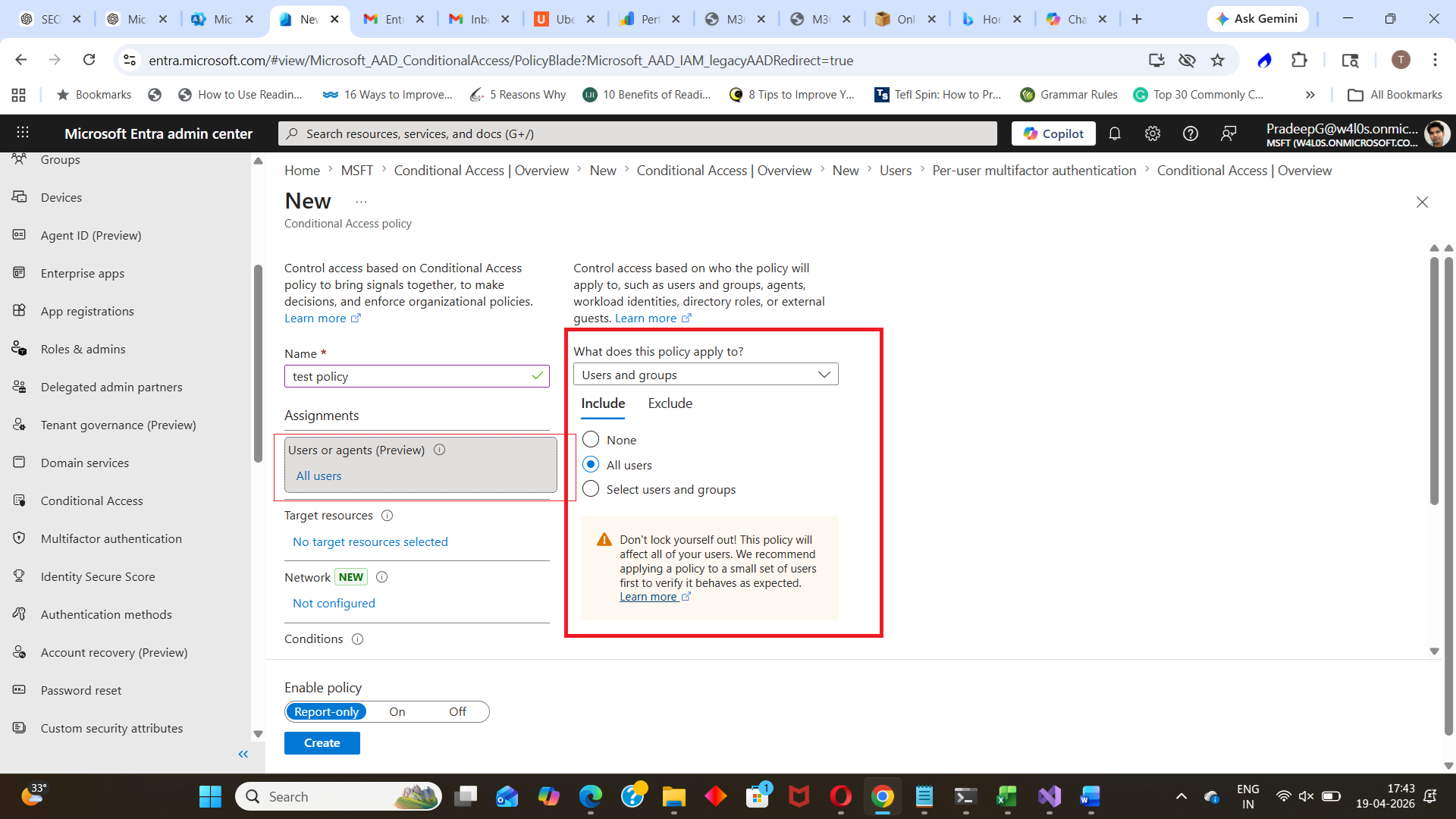This screenshot has width=1456, height=819.
Task: Open the Copilot button in header
Action: [1053, 133]
